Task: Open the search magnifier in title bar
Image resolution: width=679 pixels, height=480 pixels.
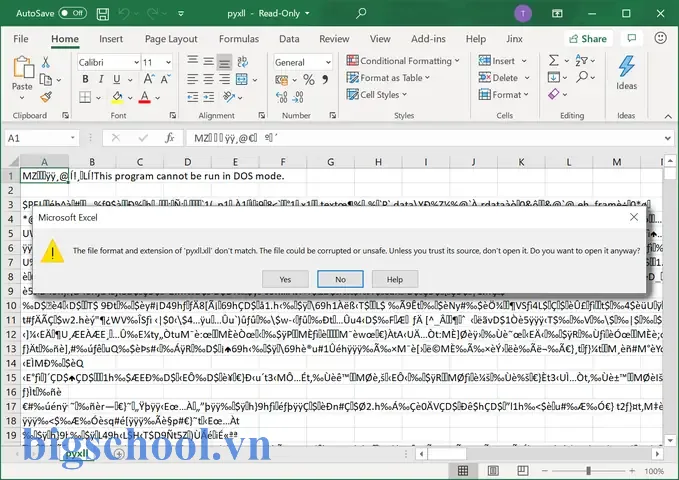Action: click(361, 13)
